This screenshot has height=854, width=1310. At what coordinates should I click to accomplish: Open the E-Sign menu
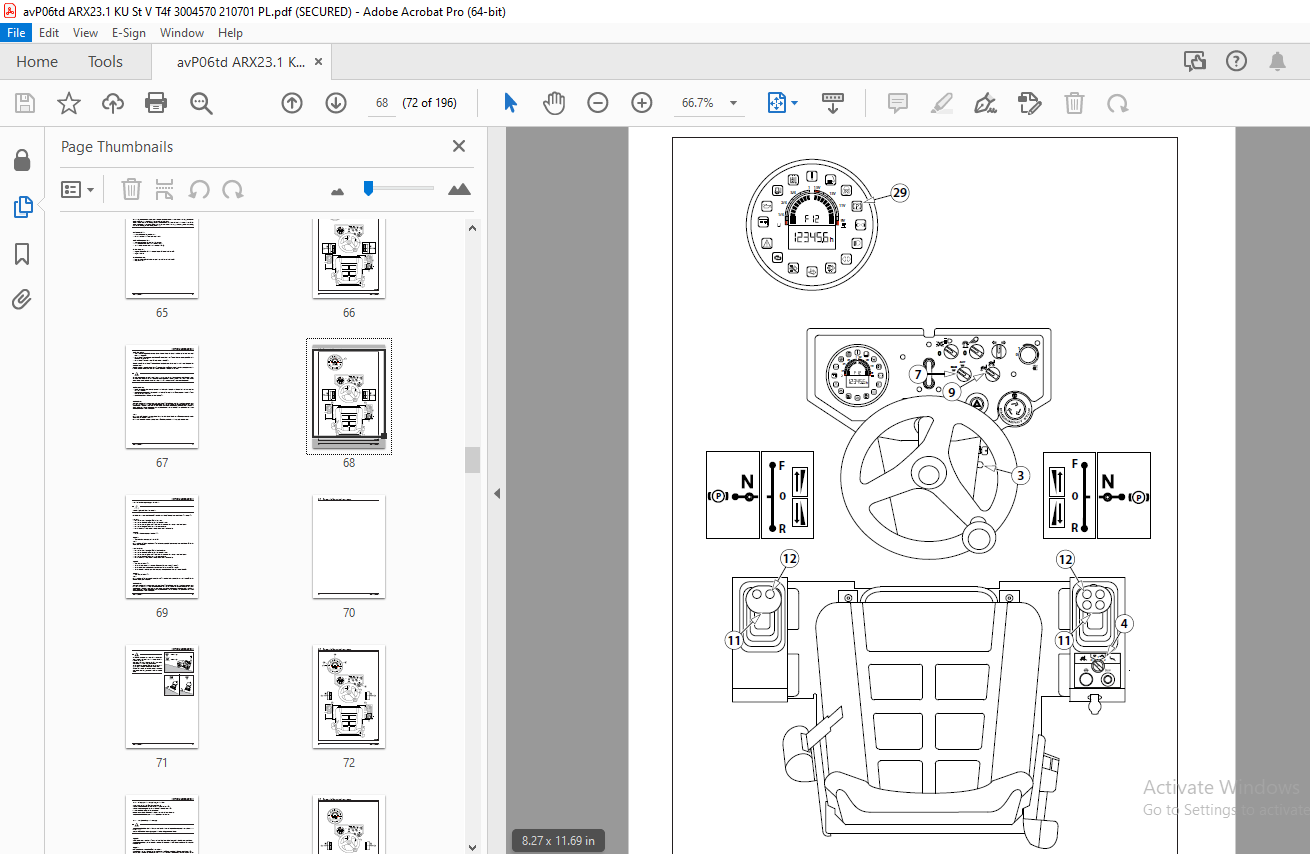click(x=129, y=33)
